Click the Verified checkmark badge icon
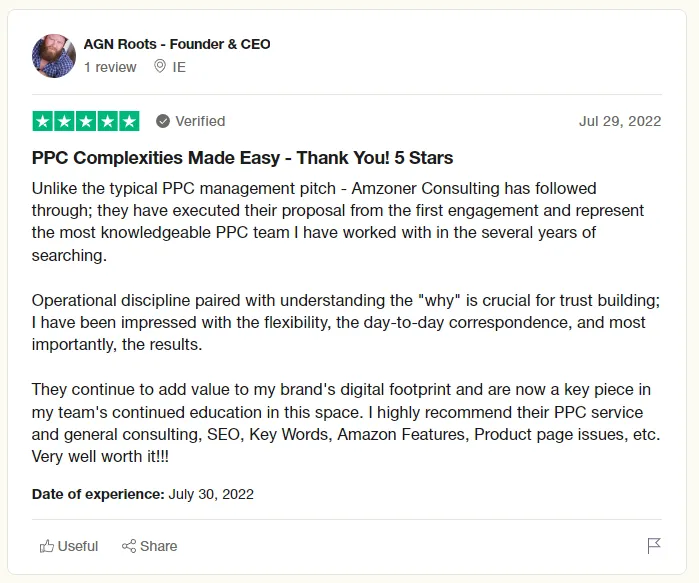 pyautogui.click(x=163, y=121)
